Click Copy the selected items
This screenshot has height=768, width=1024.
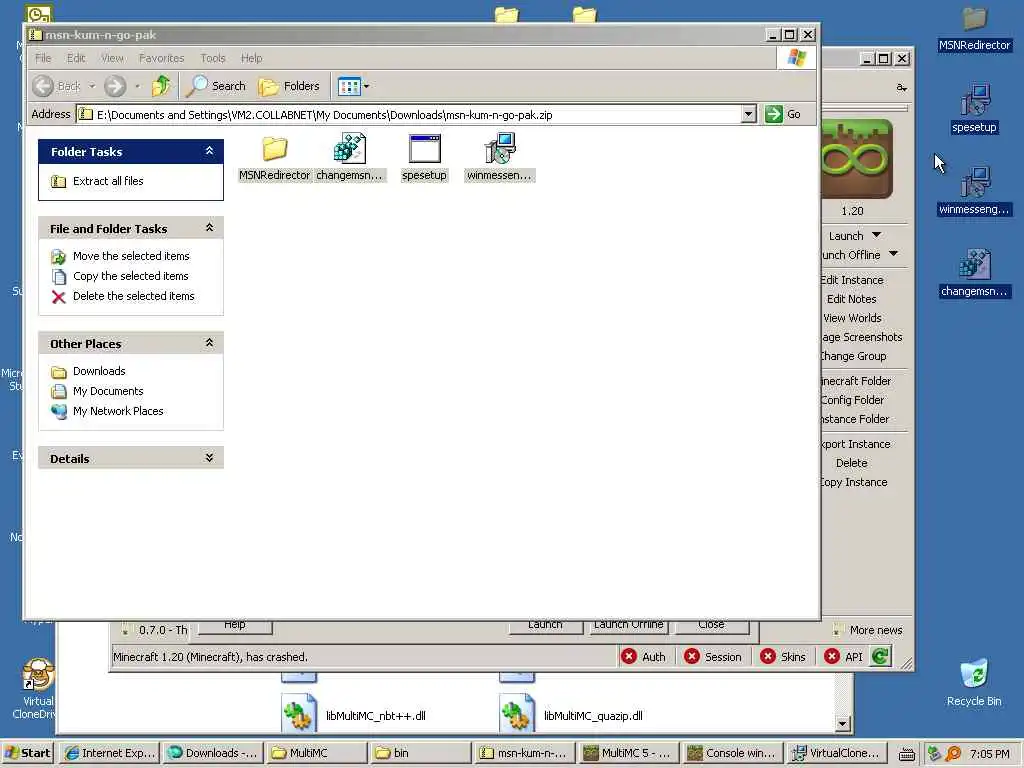(131, 276)
